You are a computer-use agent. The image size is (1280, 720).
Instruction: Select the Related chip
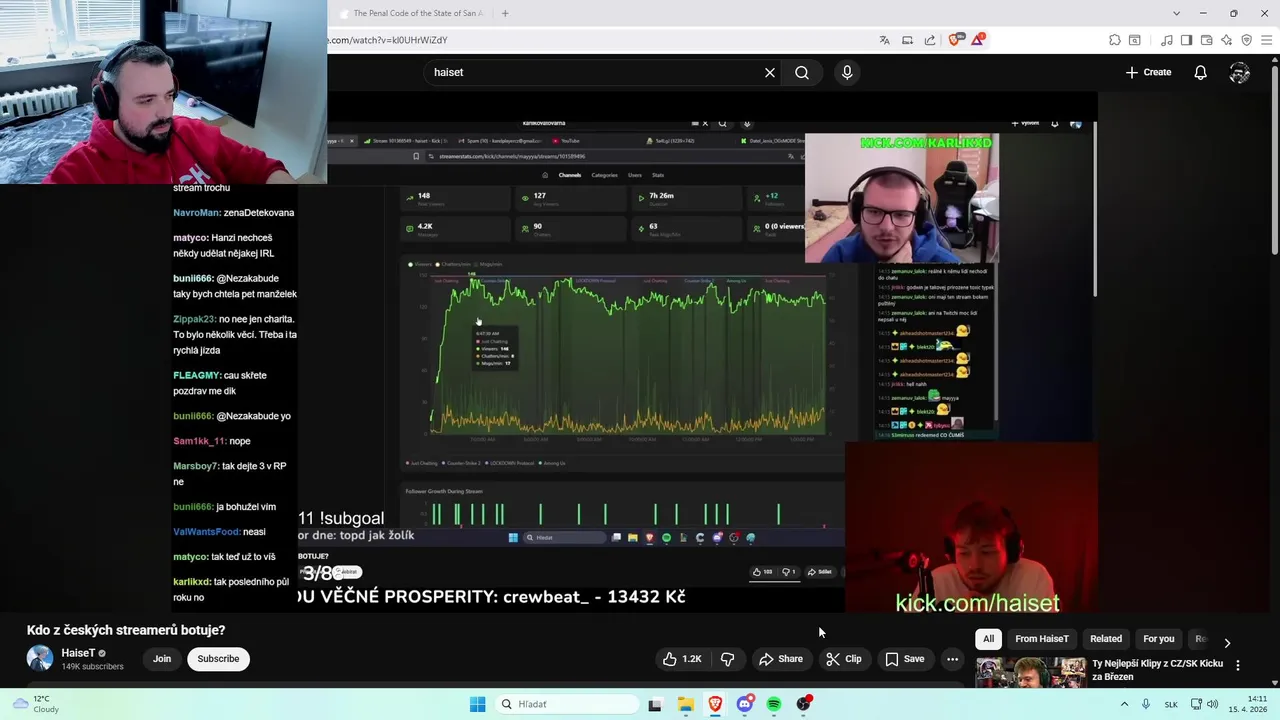(x=1106, y=639)
